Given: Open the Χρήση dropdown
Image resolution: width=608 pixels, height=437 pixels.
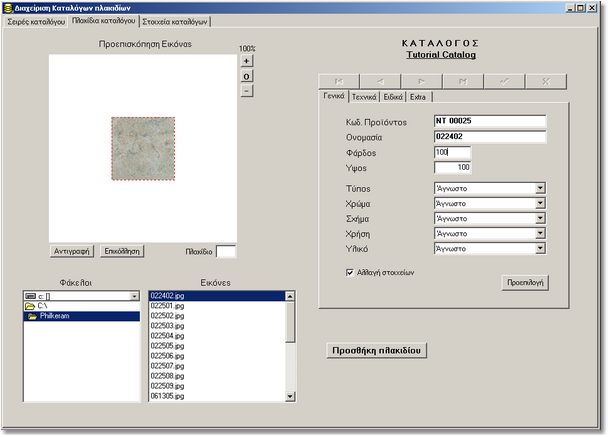Looking at the screenshot, I should point(540,234).
